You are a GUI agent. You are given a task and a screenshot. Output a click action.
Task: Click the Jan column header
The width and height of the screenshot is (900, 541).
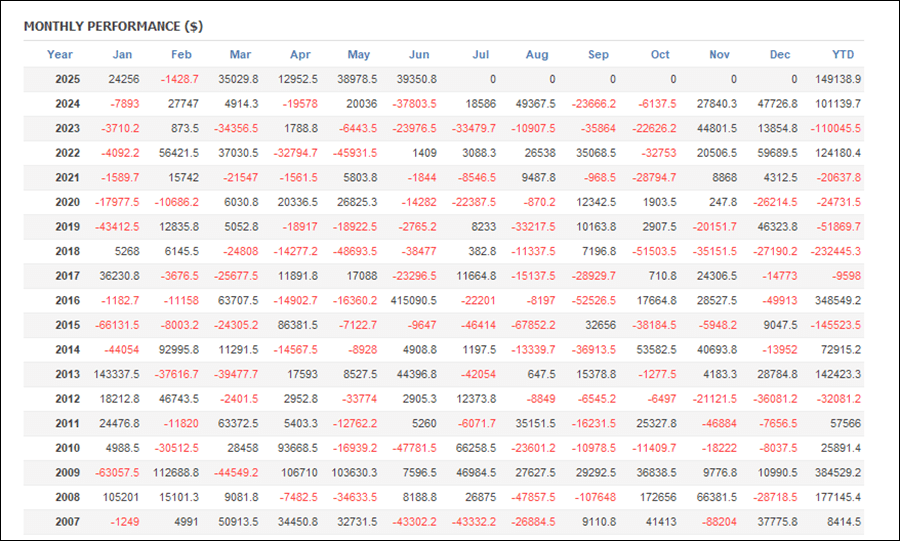pyautogui.click(x=122, y=55)
